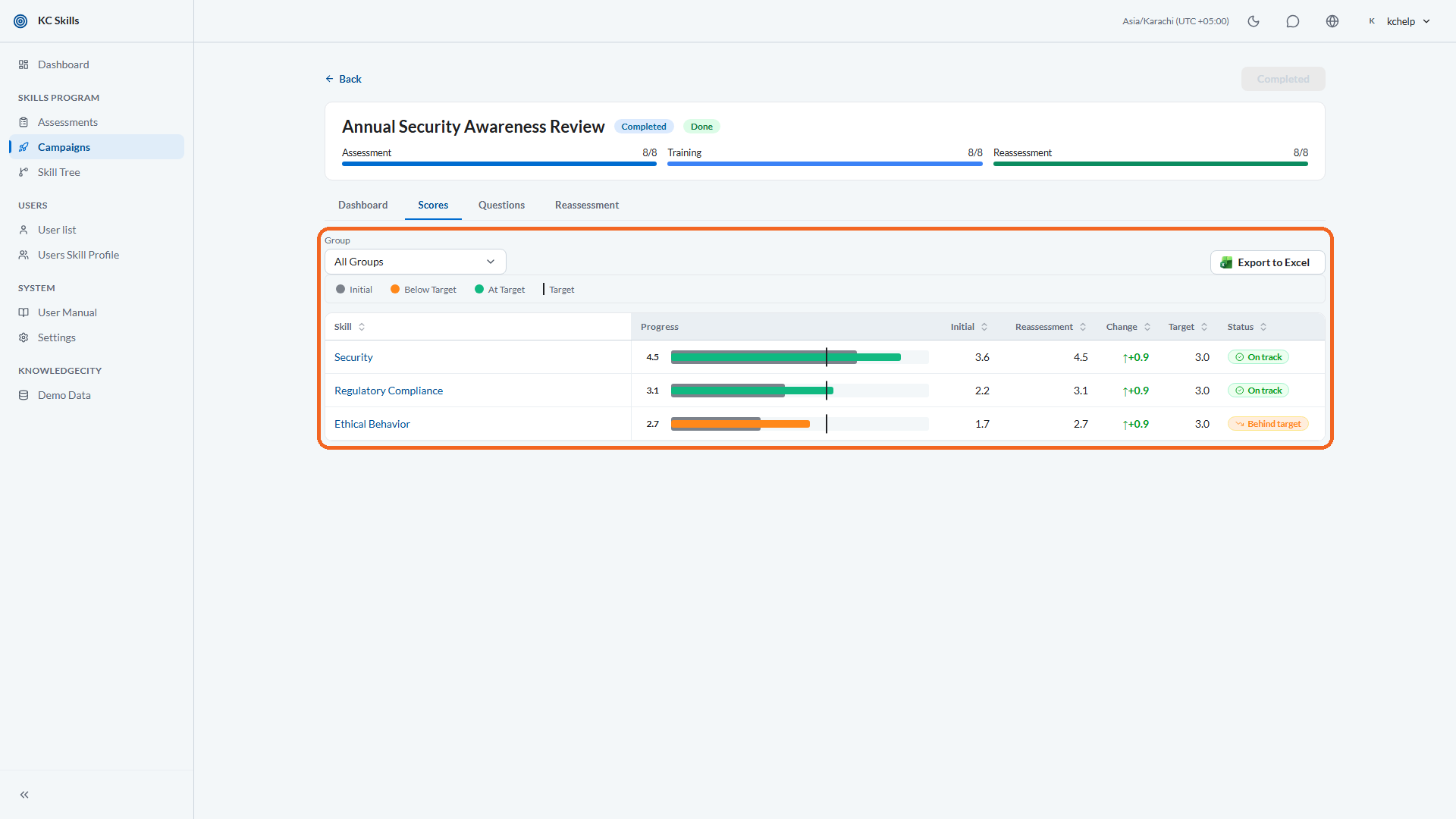Sort table by Skill column
Screen dimensions: 1456x819
(350, 327)
